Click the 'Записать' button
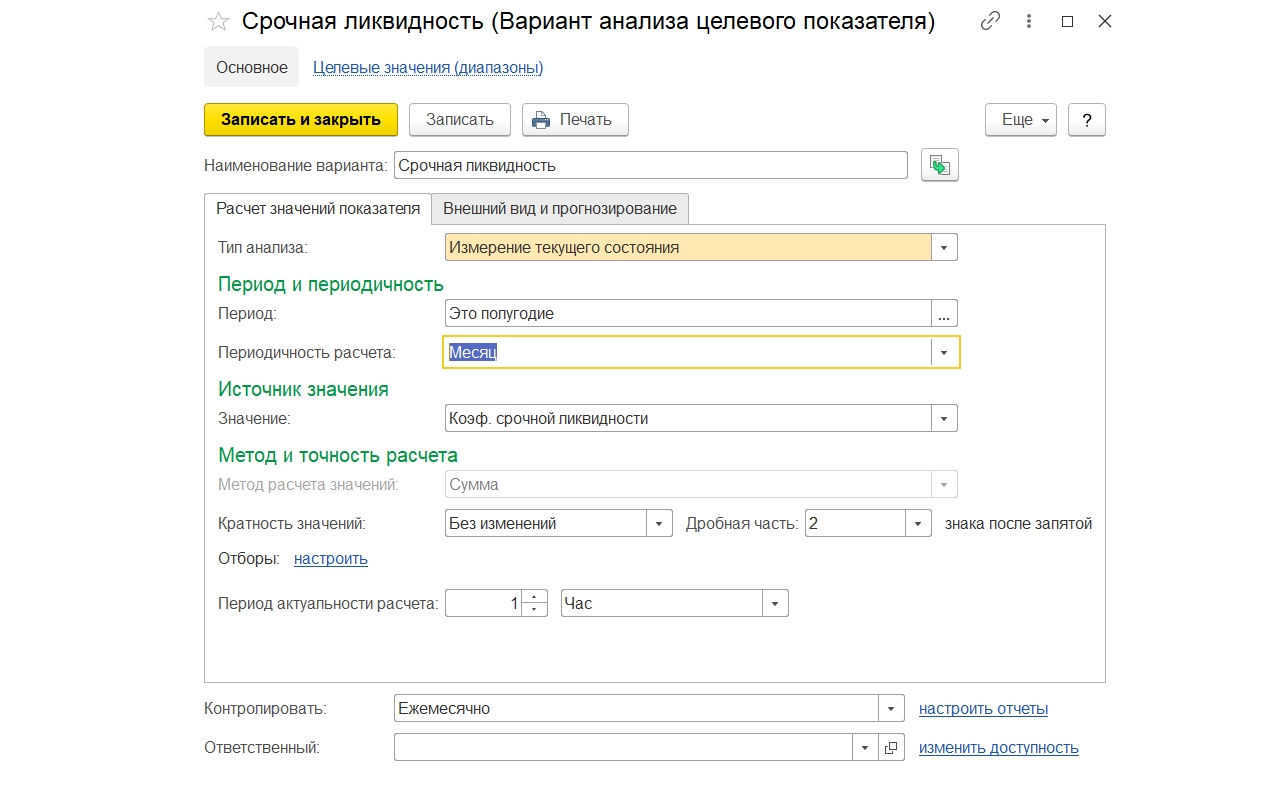The width and height of the screenshot is (1288, 785). [460, 120]
